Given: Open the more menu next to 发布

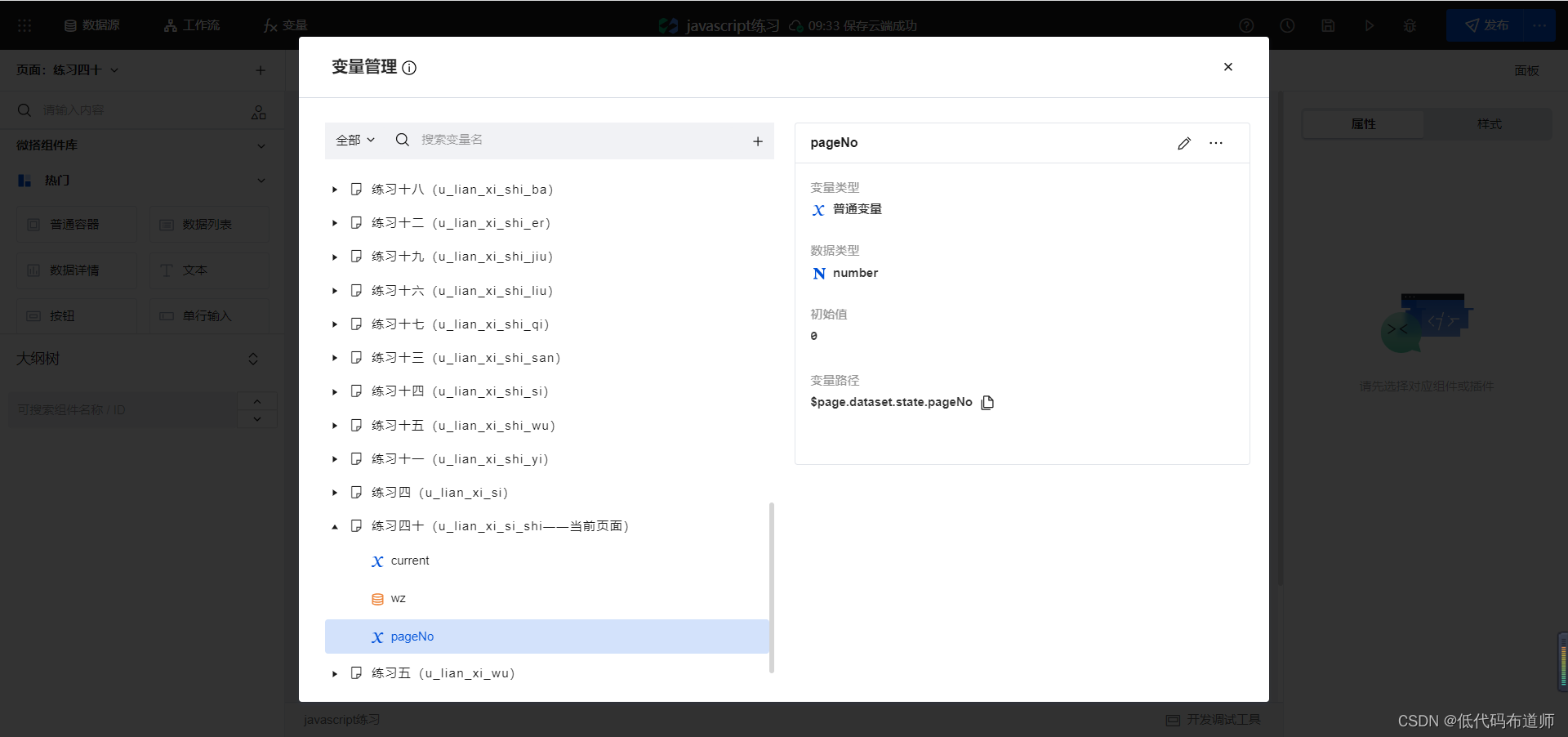Looking at the screenshot, I should pos(1539,25).
